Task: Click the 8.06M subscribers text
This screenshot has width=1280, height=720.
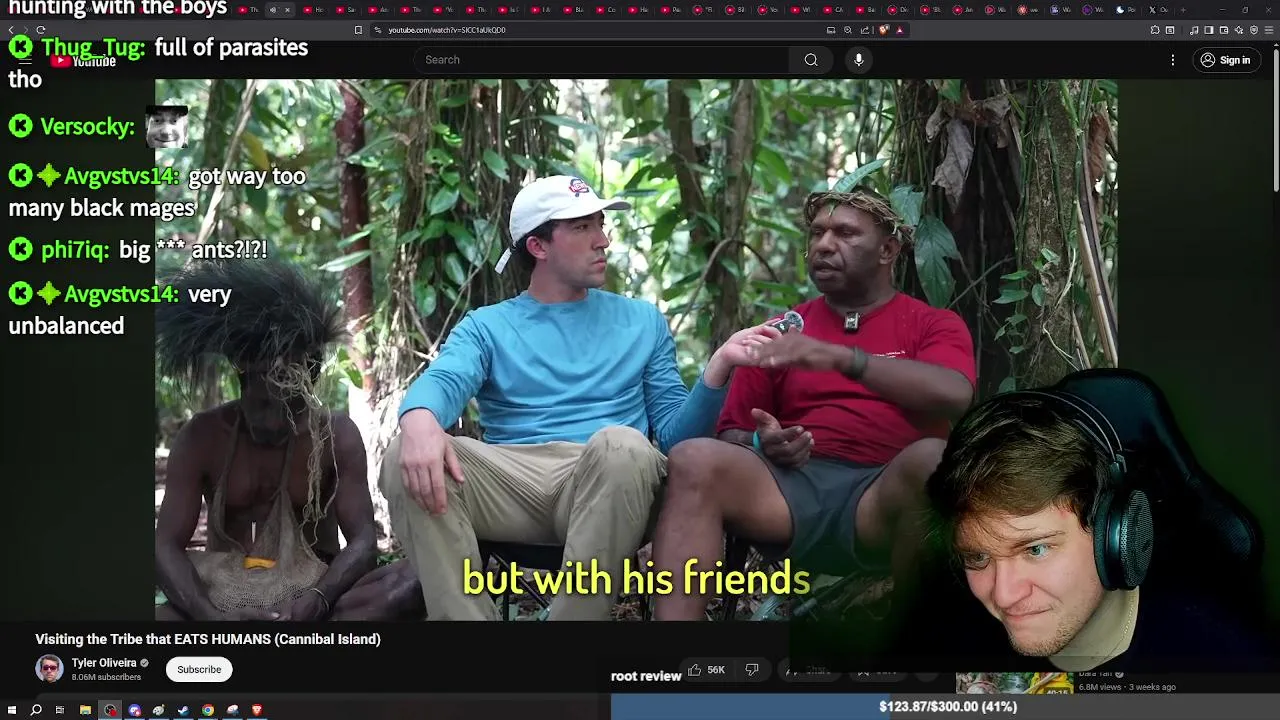Action: [x=106, y=677]
